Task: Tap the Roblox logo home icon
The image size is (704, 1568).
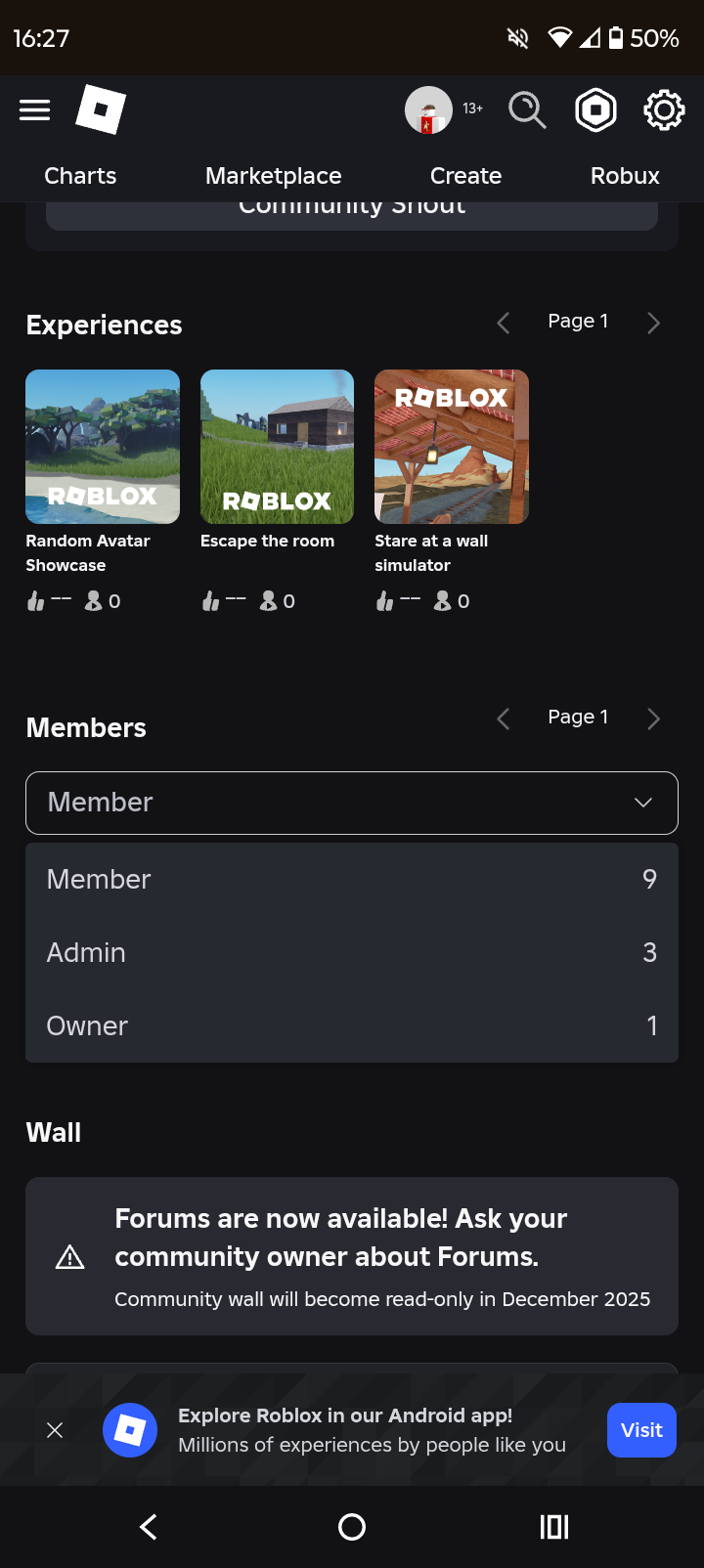Action: (x=101, y=109)
